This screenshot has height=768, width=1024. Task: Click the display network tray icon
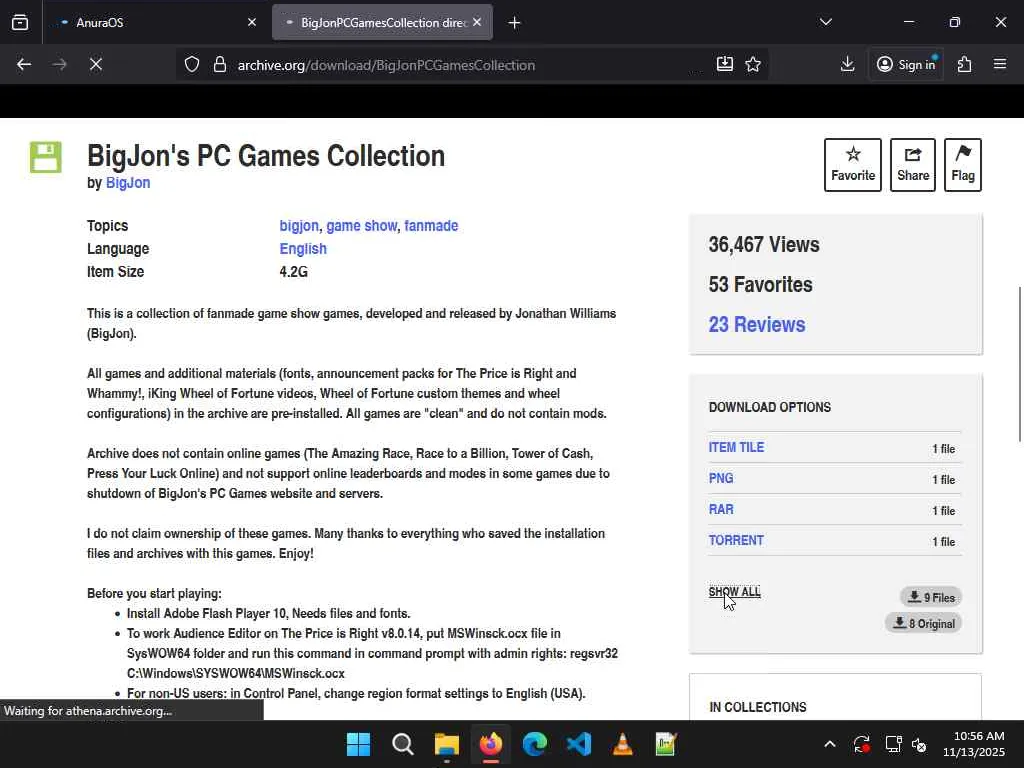893,744
